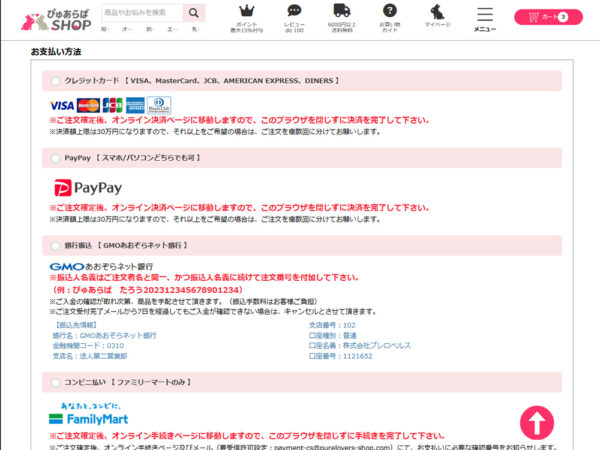
Task: Click the transfer example name text in red
Action: pyautogui.click(x=148, y=290)
